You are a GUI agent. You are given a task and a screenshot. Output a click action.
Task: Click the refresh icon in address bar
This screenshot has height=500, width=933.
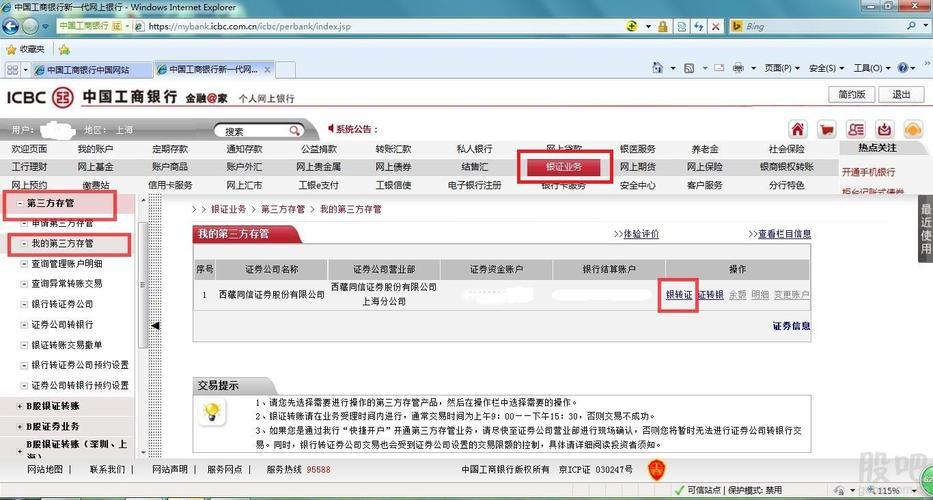699,26
